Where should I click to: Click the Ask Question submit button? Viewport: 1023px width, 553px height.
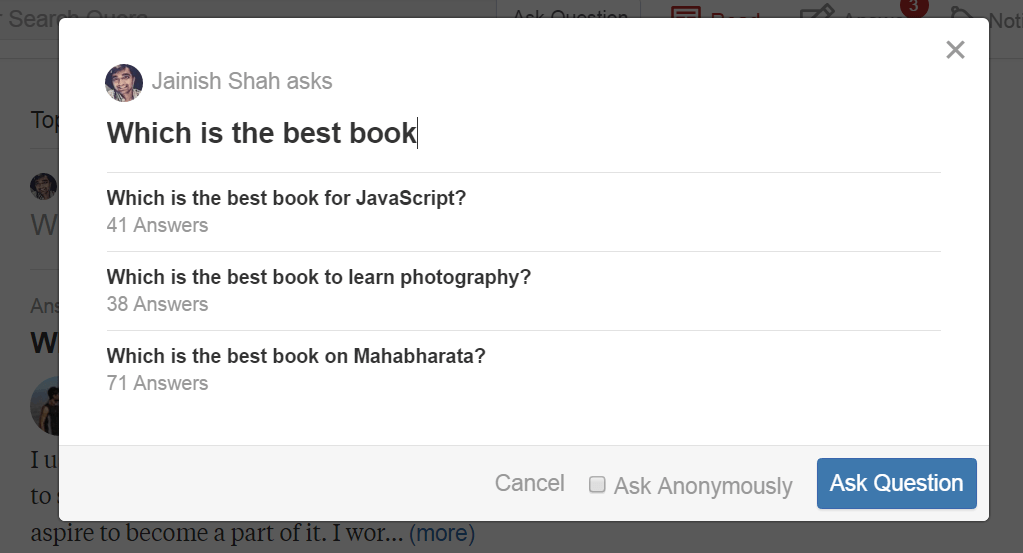896,483
